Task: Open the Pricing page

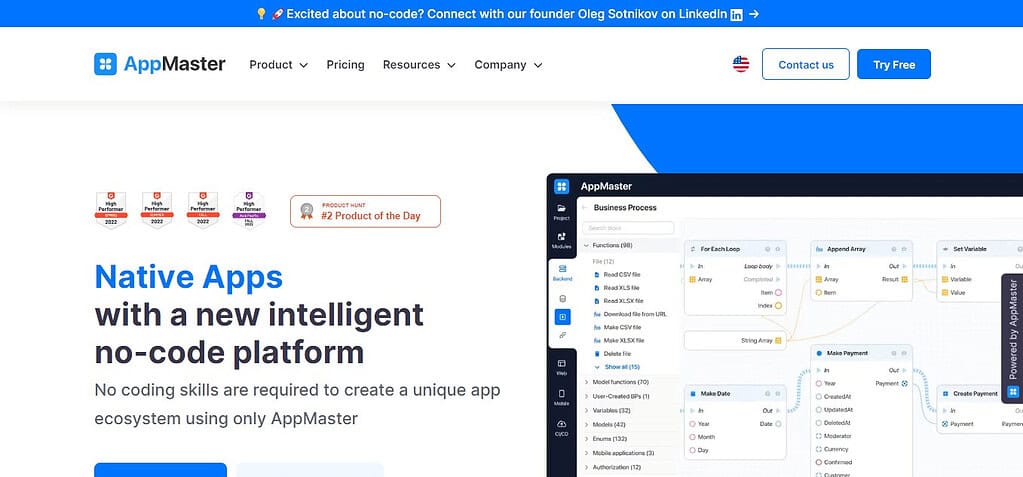Action: tap(345, 65)
